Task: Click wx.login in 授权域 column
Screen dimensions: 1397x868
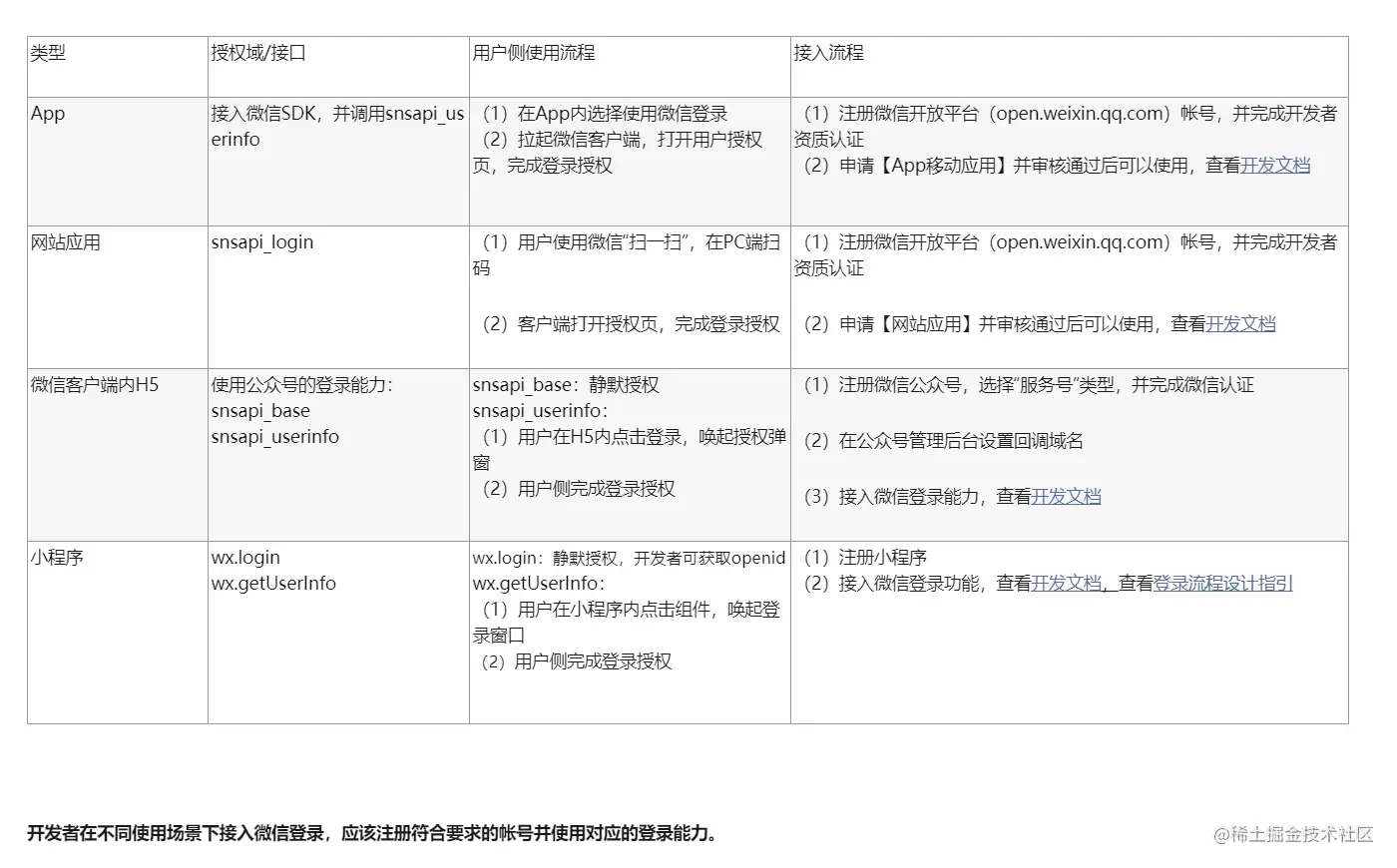Action: tap(245, 558)
